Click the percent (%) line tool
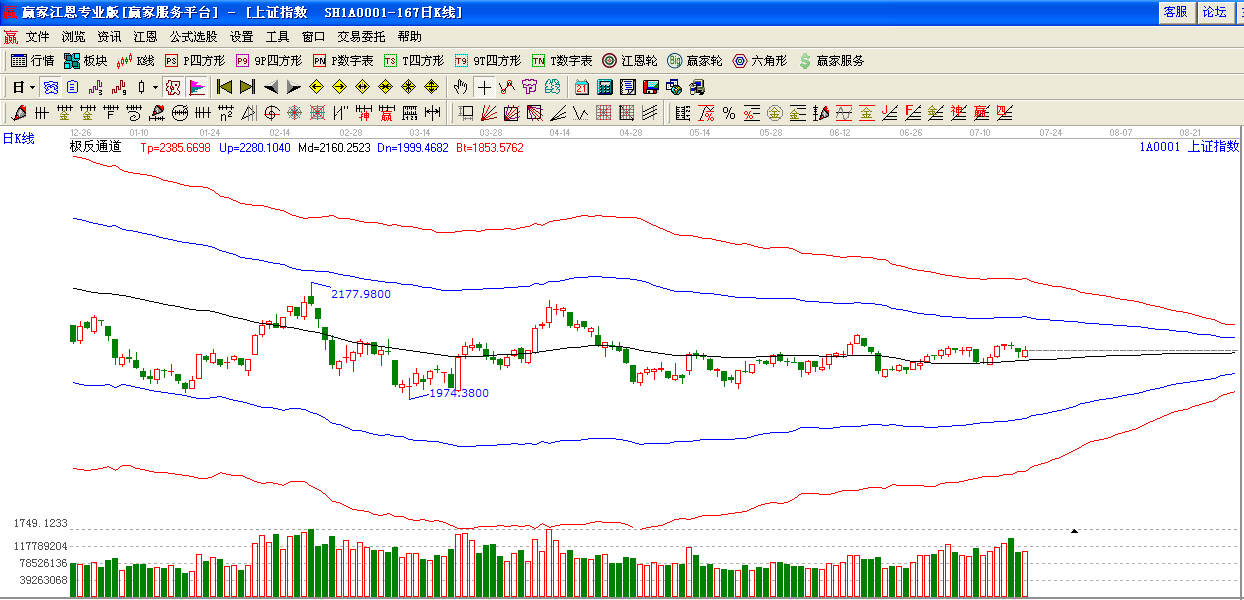This screenshot has height=600, width=1244. [x=728, y=113]
